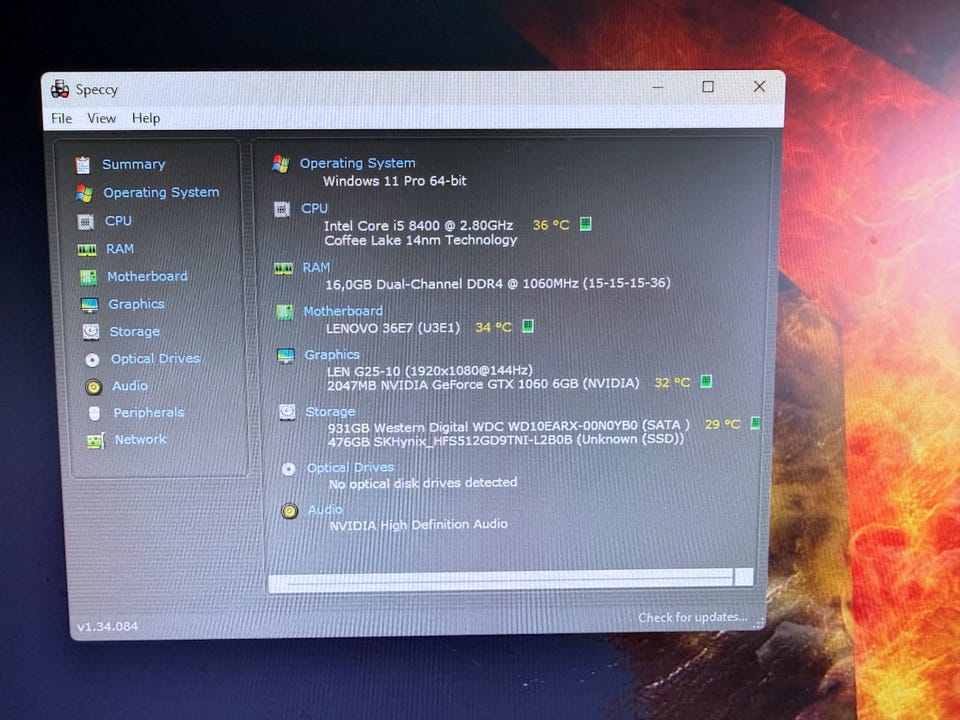
Task: Click the LENOVO 36E7 (U3E1) text
Action: click(393, 328)
